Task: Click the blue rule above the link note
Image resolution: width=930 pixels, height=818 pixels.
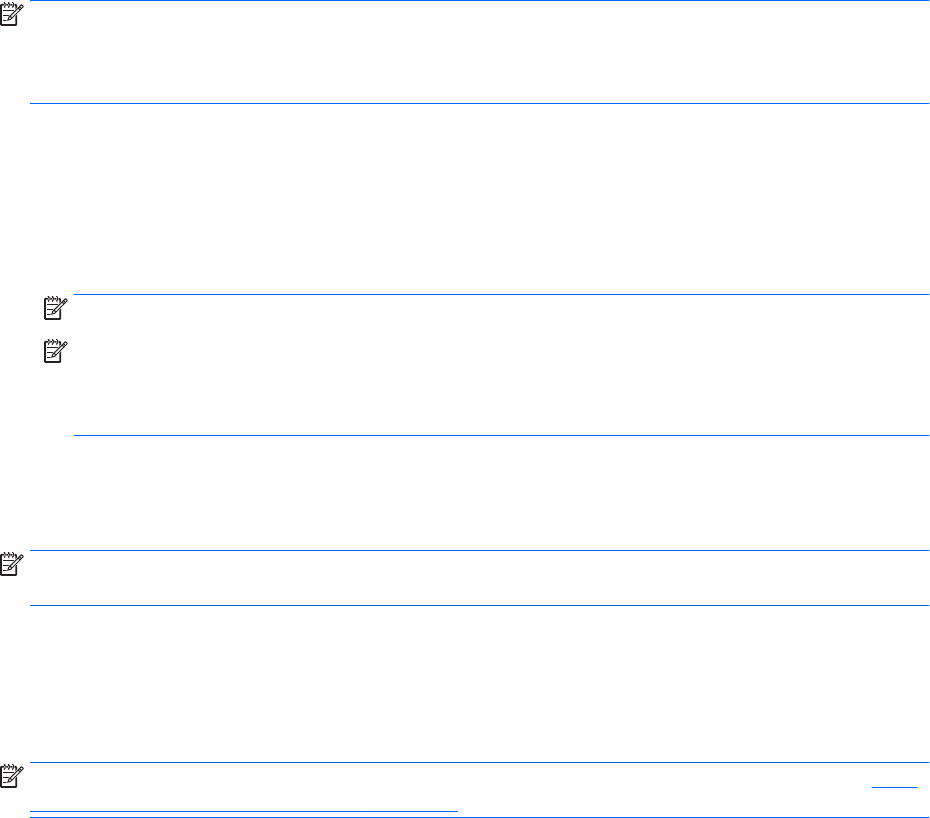Action: click(480, 763)
